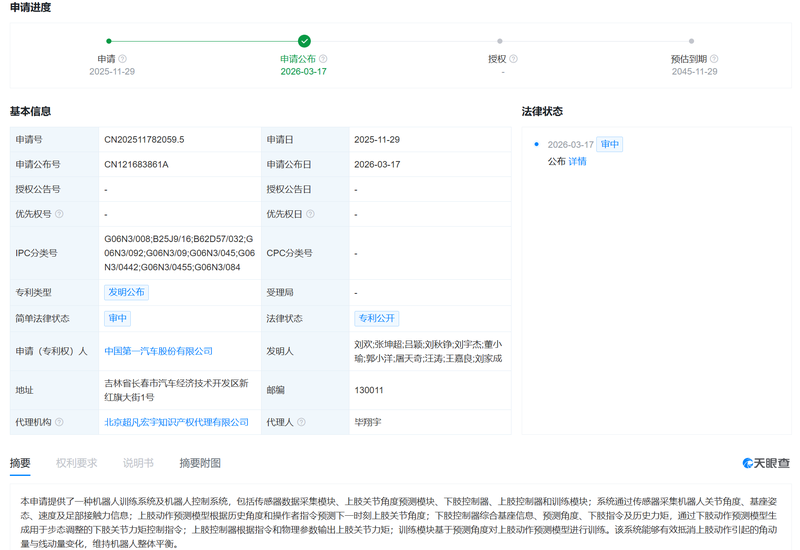Click the help icon beside 优先权日
The image size is (800, 550).
point(310,214)
